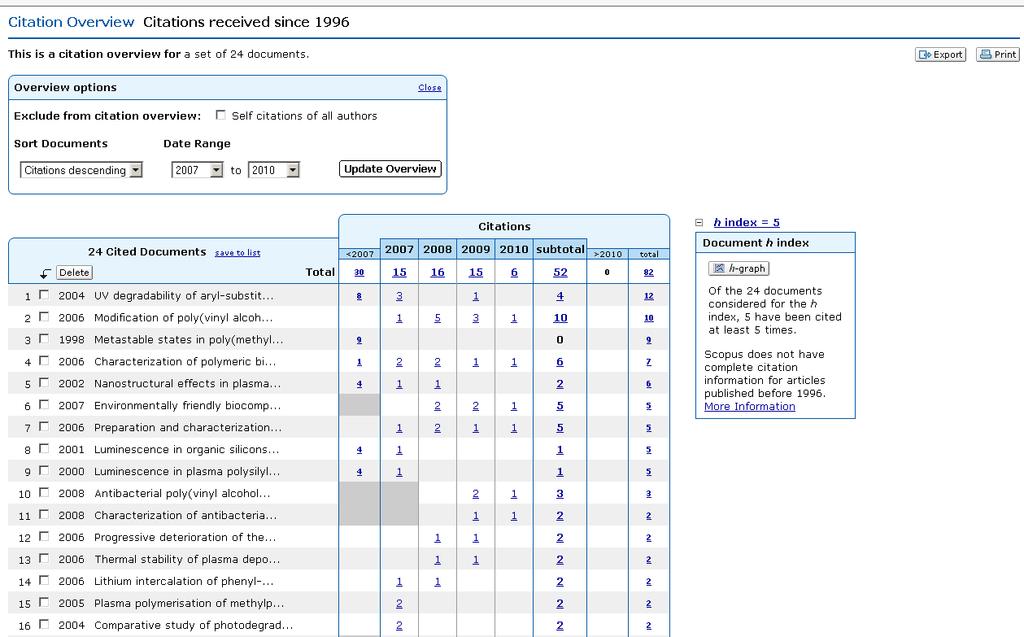Open Preparation and characterization row's subtotal of 5

coord(560,428)
